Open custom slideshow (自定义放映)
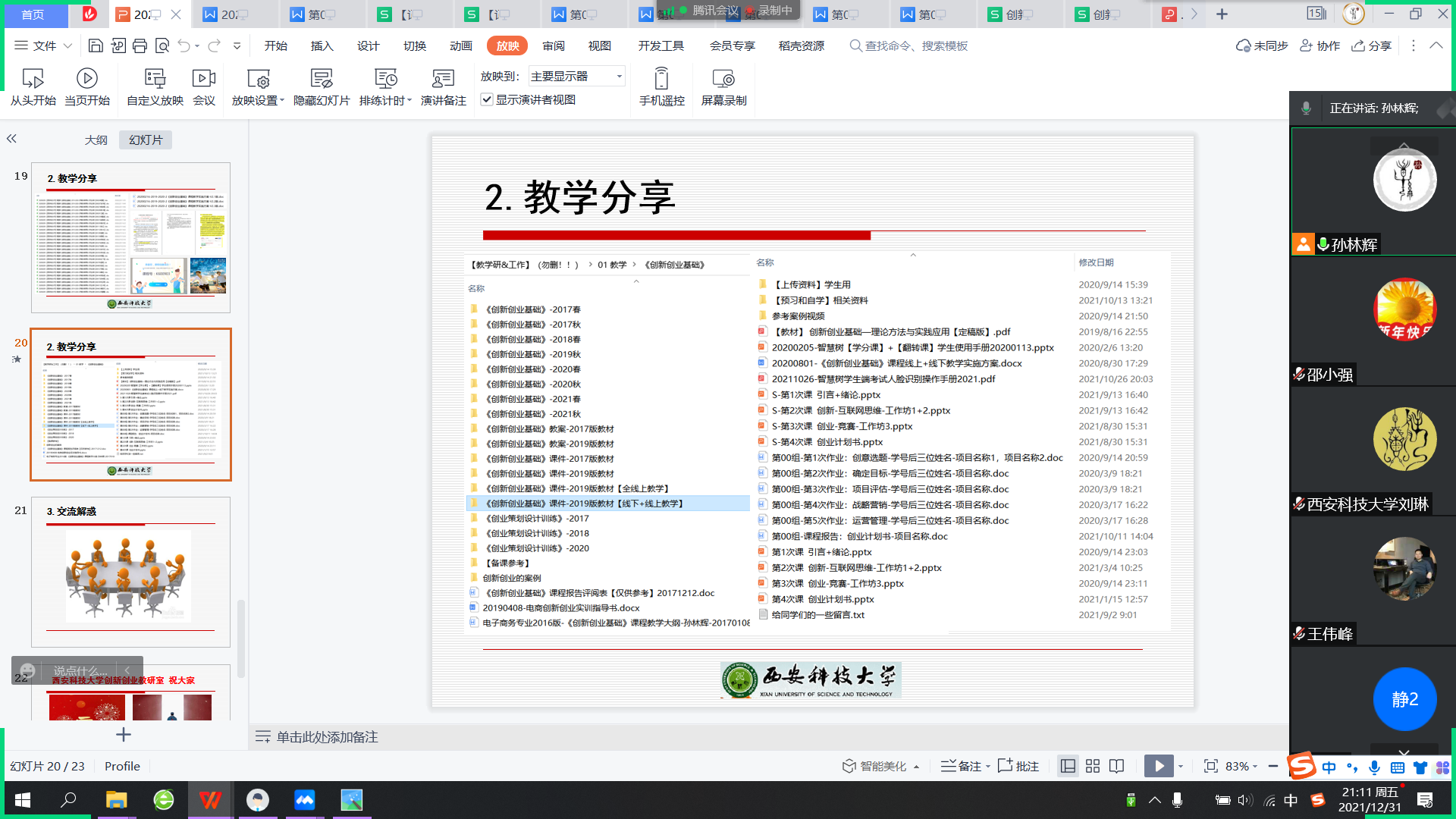 pos(155,87)
